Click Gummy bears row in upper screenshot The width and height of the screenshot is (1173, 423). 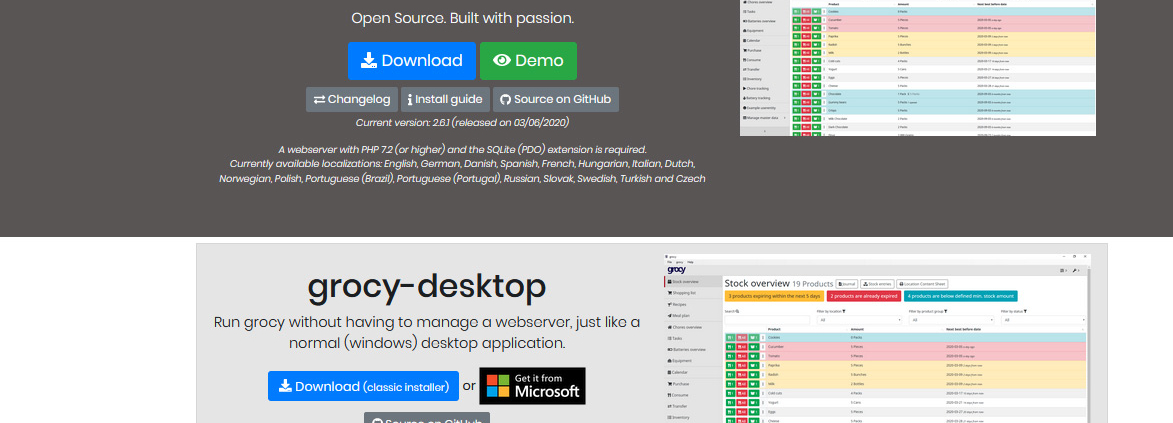[x=943, y=103]
